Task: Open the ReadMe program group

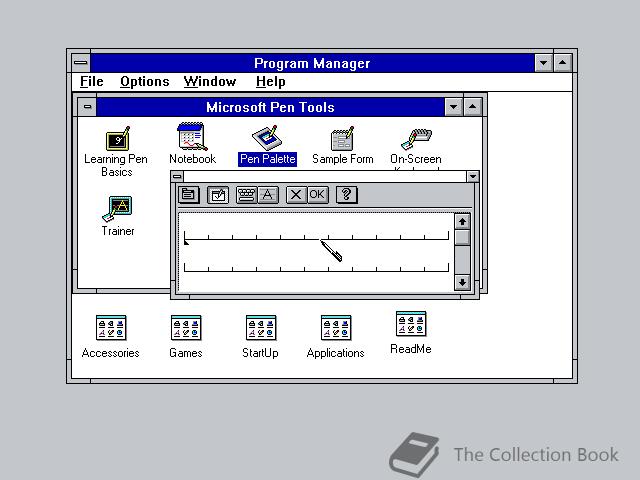Action: pyautogui.click(x=411, y=324)
